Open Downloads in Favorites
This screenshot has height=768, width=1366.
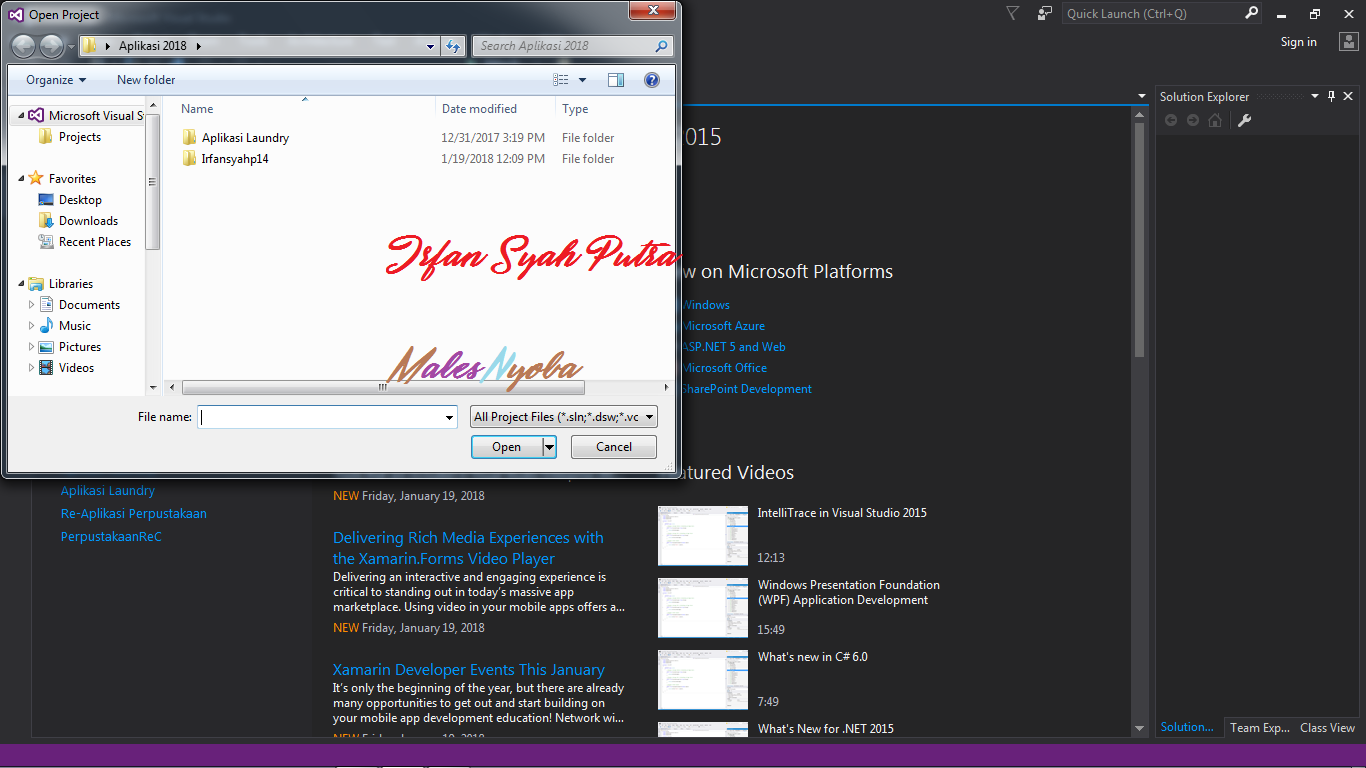pos(88,221)
